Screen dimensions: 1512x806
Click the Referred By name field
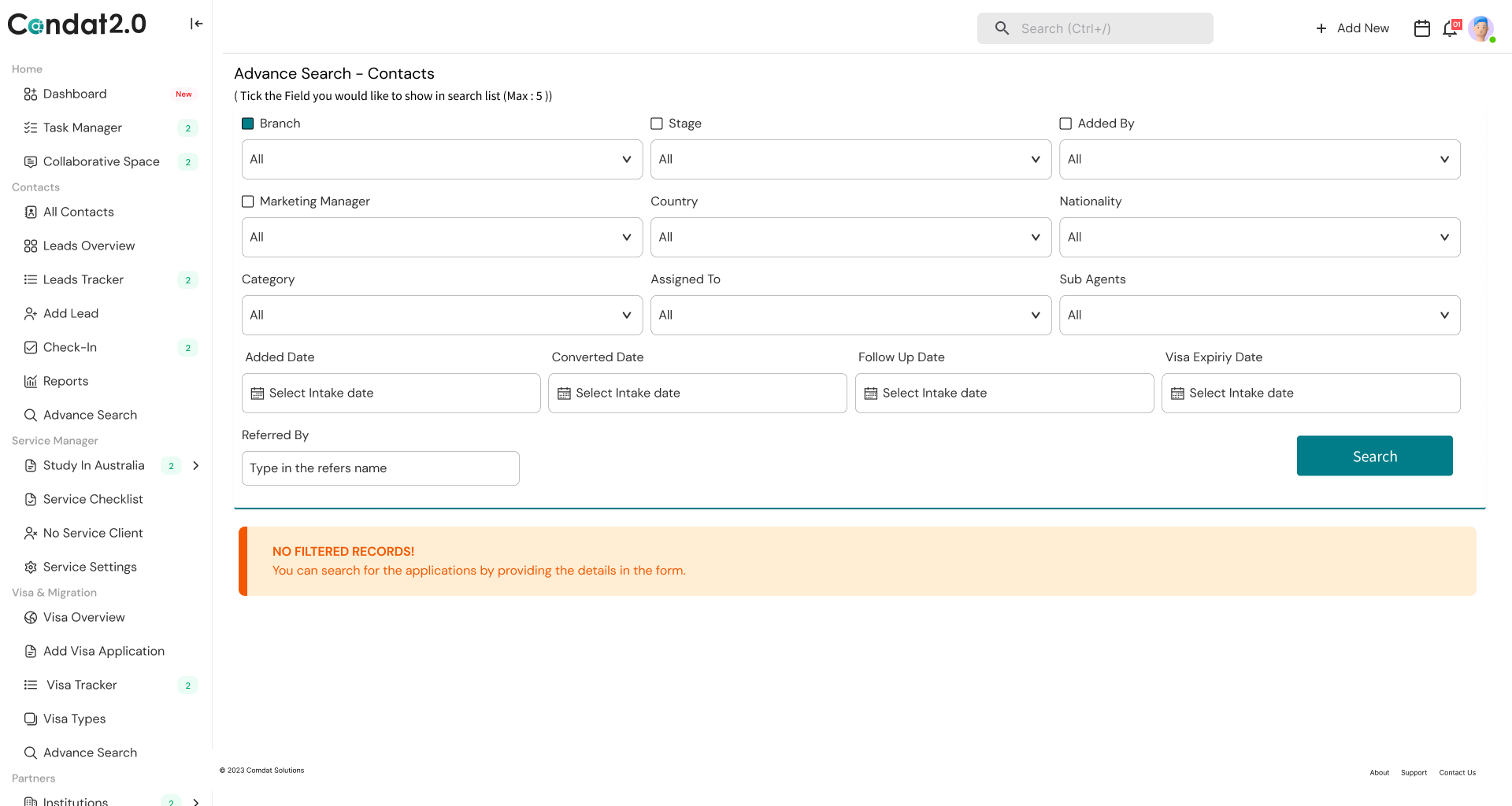380,468
